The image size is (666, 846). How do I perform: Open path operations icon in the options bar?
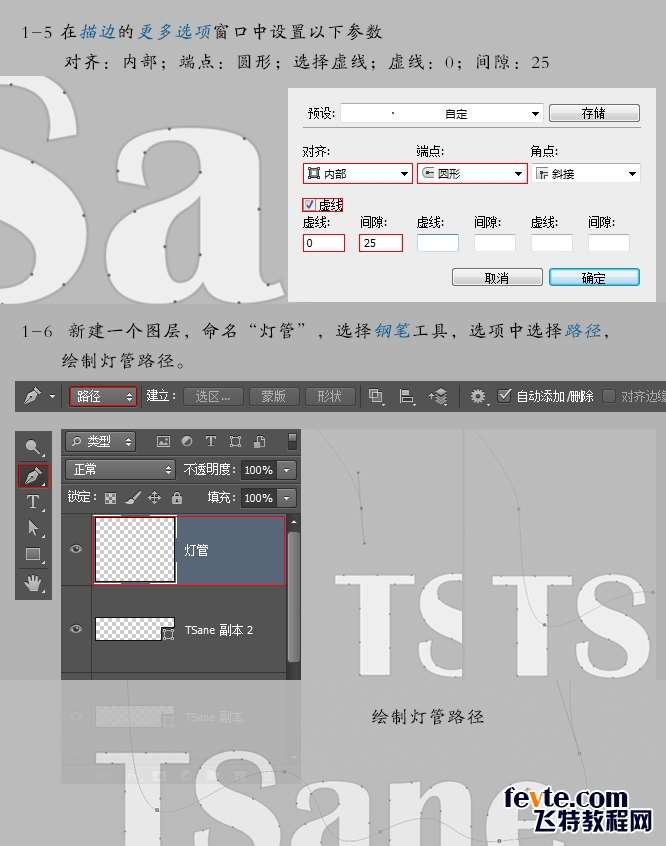pos(376,397)
